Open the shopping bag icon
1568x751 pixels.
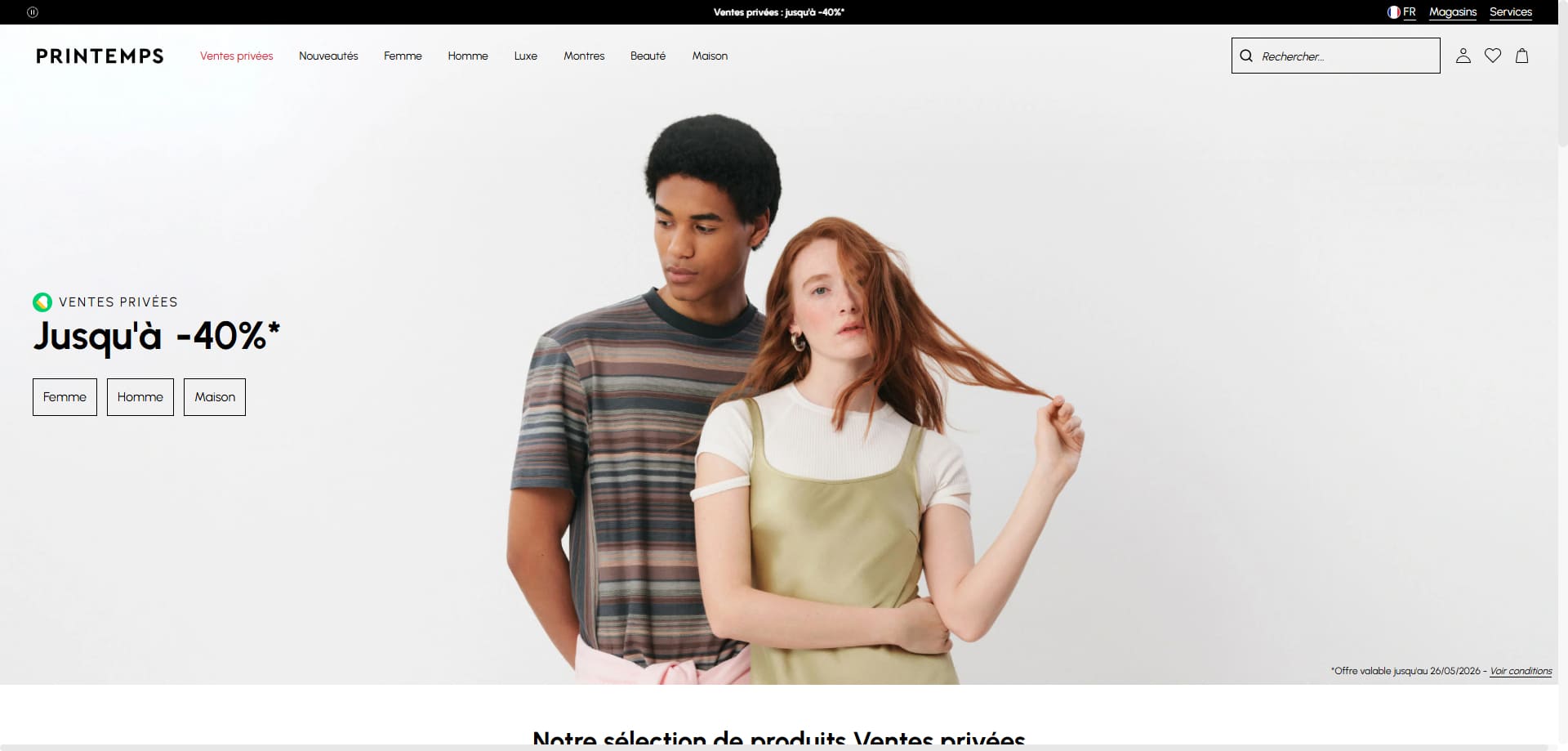[1522, 56]
